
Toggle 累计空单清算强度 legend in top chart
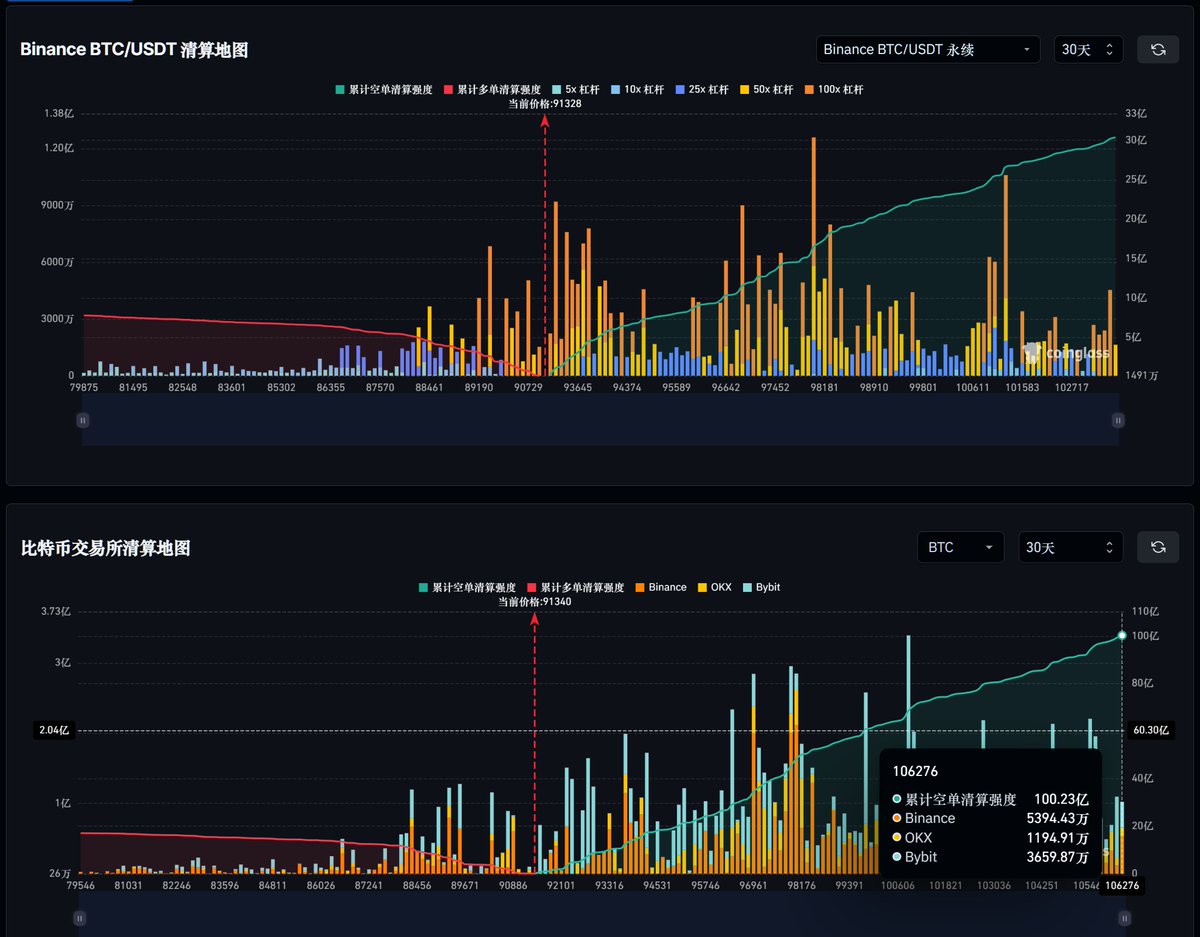point(384,90)
